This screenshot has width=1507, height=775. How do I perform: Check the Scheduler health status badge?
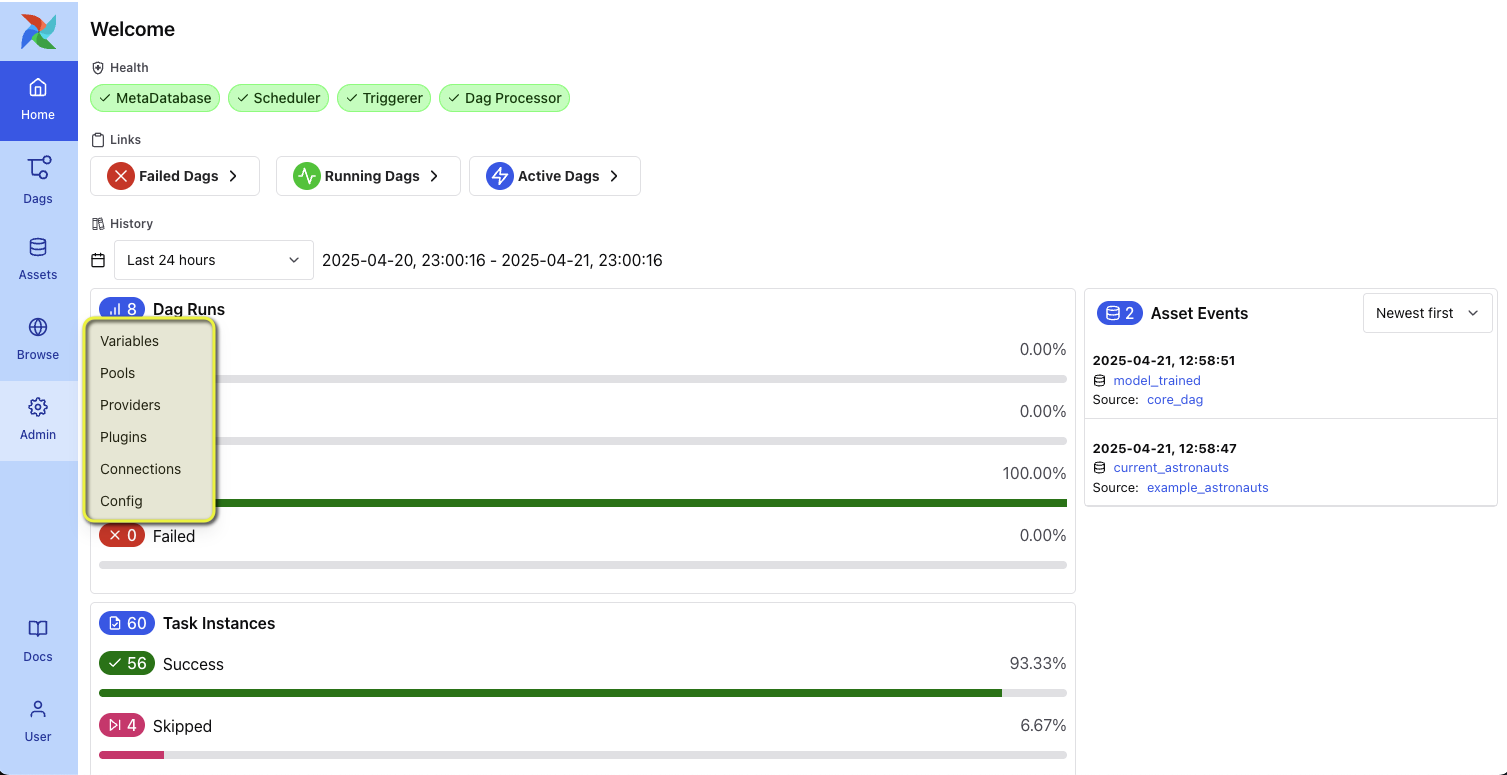278,98
